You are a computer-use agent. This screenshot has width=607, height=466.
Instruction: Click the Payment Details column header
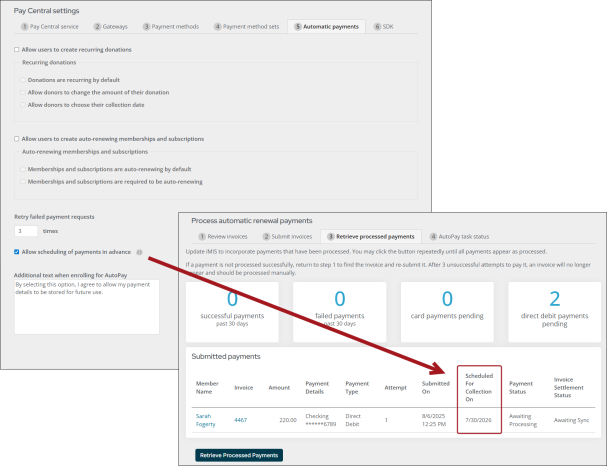[x=317, y=387]
